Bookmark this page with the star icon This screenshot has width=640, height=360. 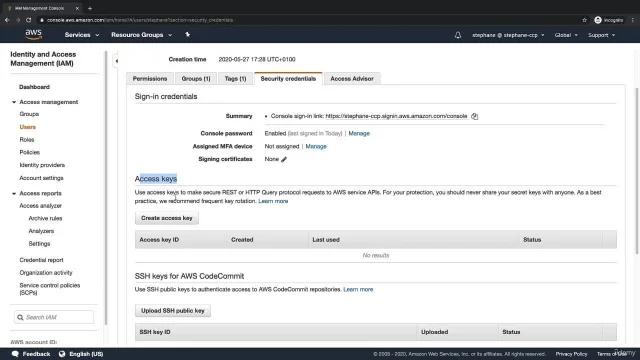pyautogui.click(x=584, y=20)
